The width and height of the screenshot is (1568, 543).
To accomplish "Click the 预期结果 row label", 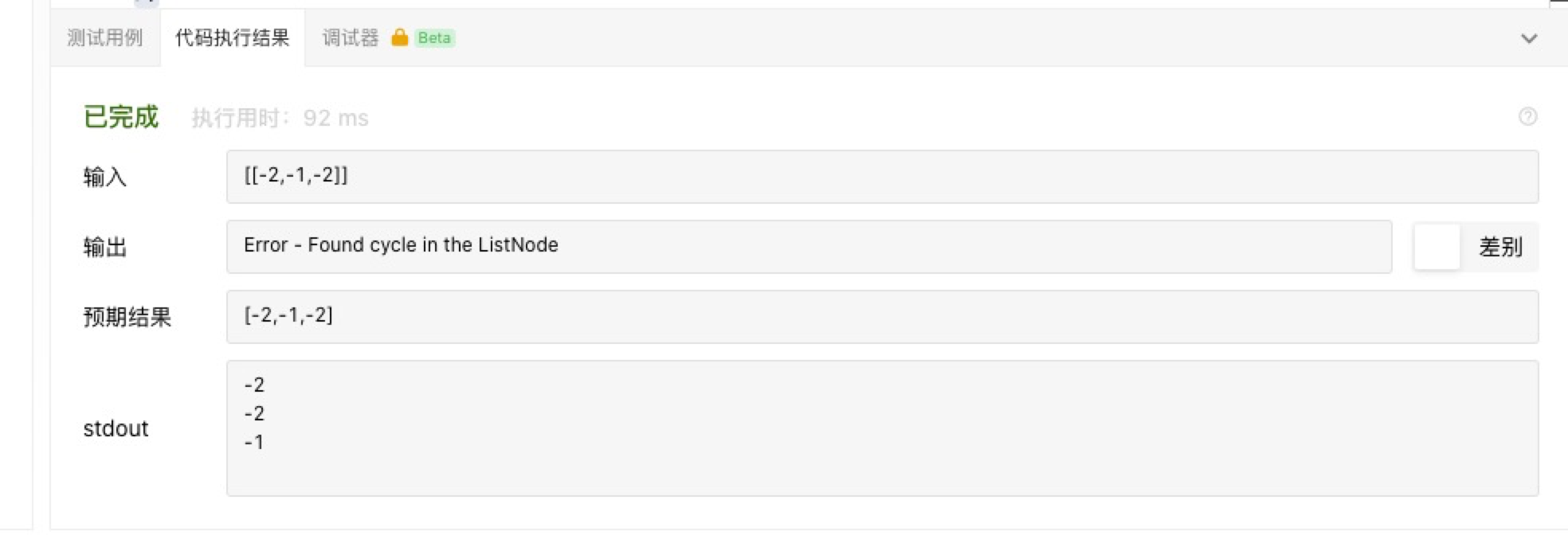I will (x=127, y=317).
